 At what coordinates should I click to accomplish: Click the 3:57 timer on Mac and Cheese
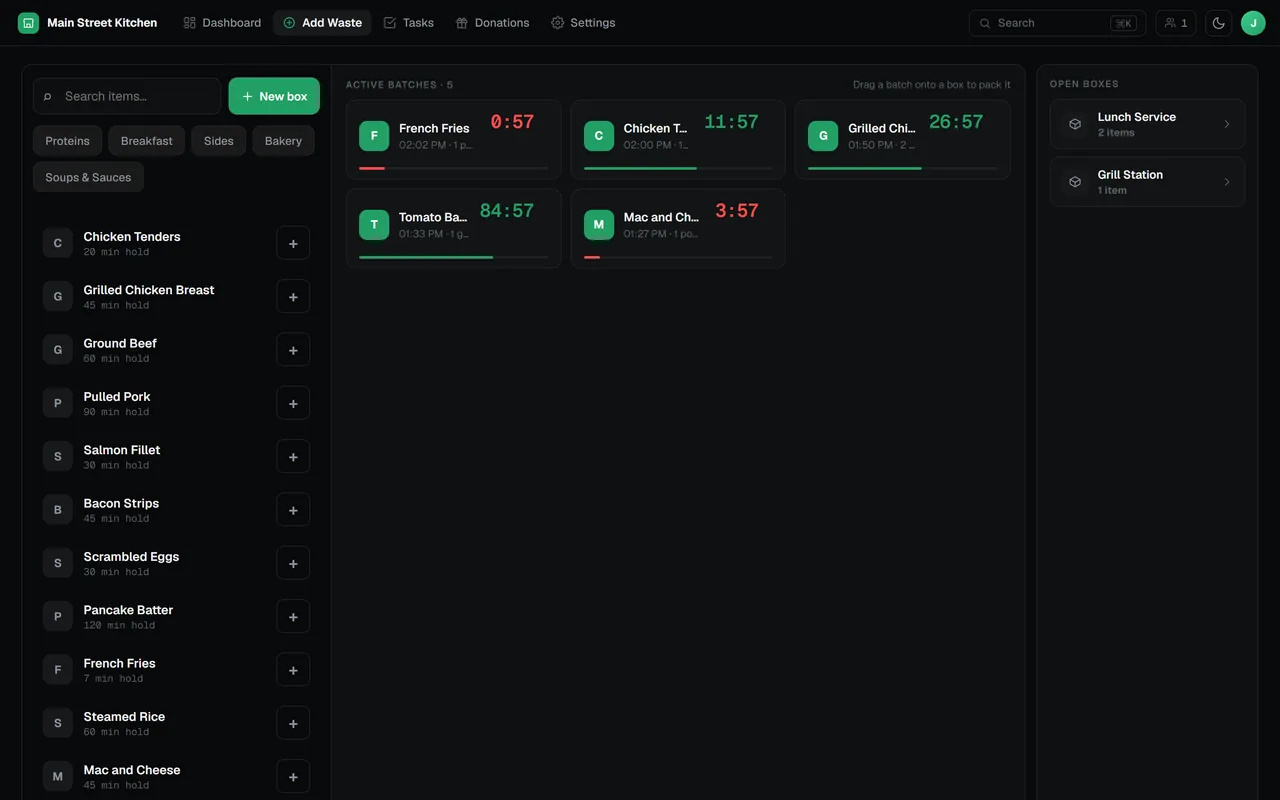pyautogui.click(x=737, y=211)
